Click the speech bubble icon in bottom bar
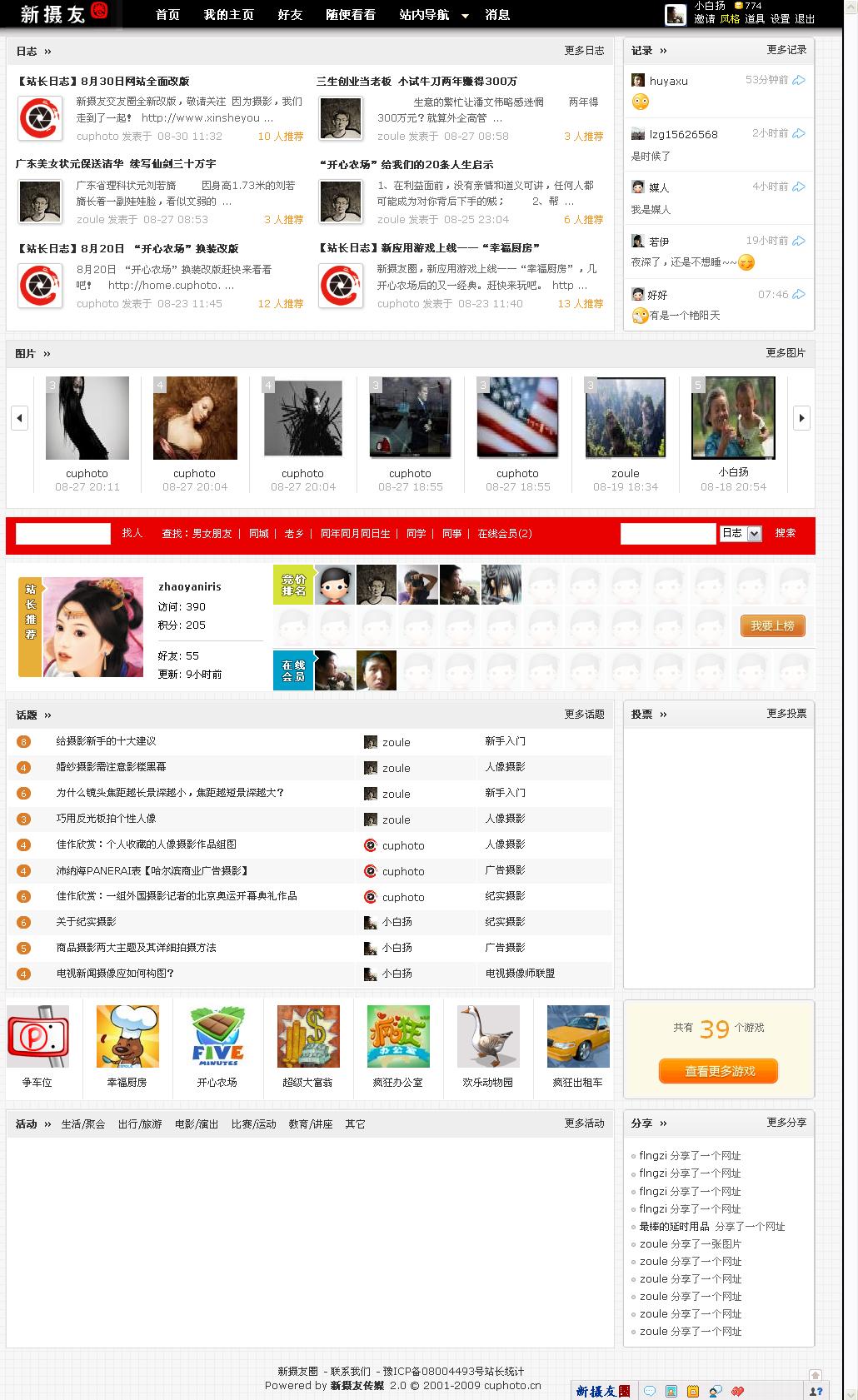858x1400 pixels. [x=650, y=1391]
